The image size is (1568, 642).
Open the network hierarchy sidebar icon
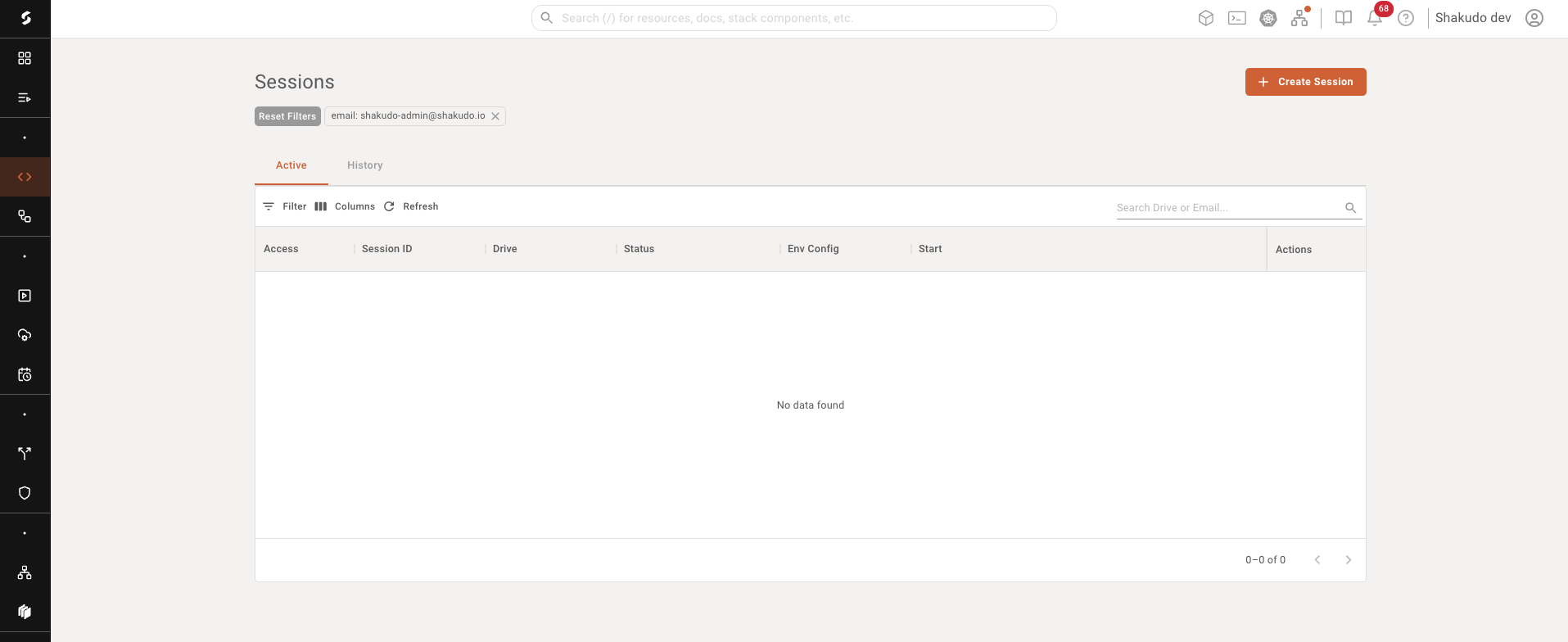coord(25,572)
